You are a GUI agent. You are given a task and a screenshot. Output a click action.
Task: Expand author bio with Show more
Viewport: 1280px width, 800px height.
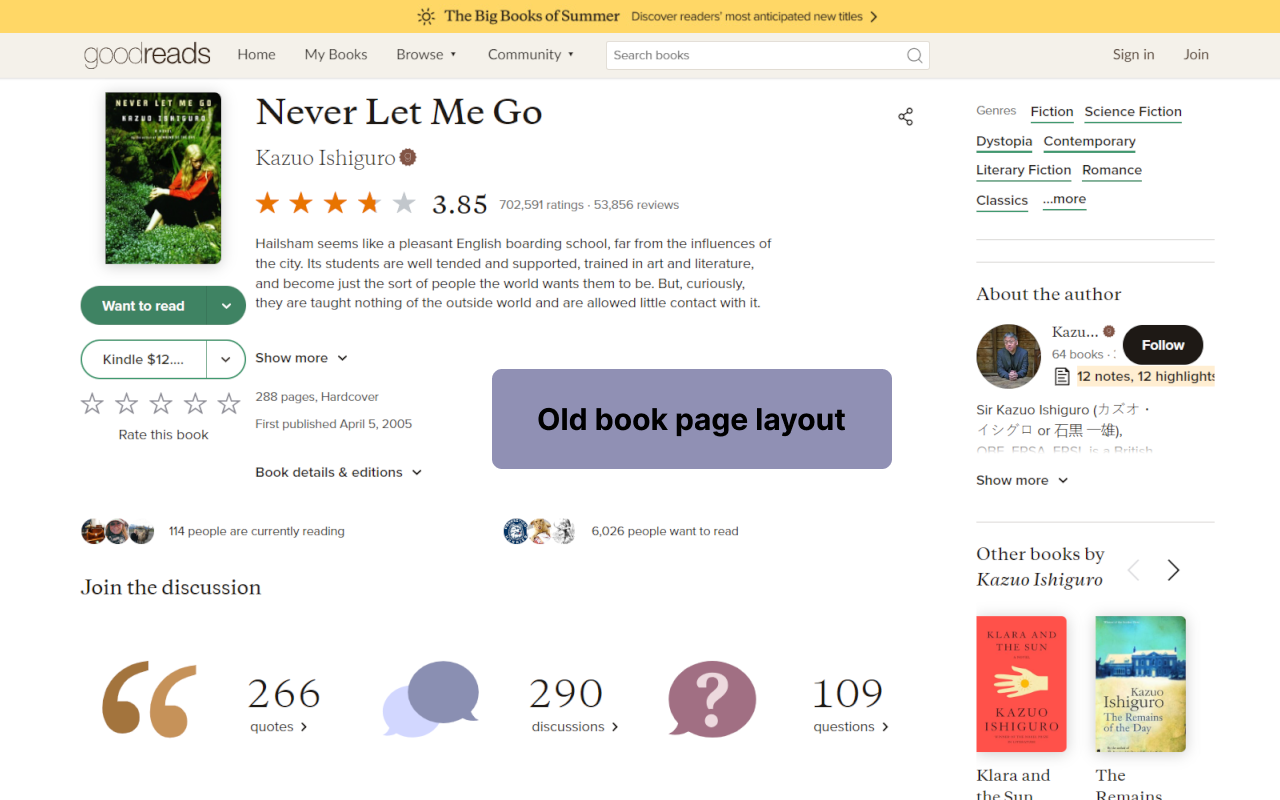point(1022,480)
